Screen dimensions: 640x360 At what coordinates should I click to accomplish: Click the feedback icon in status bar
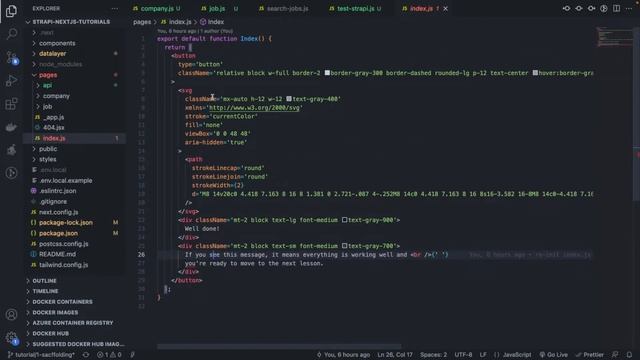tap(615, 355)
